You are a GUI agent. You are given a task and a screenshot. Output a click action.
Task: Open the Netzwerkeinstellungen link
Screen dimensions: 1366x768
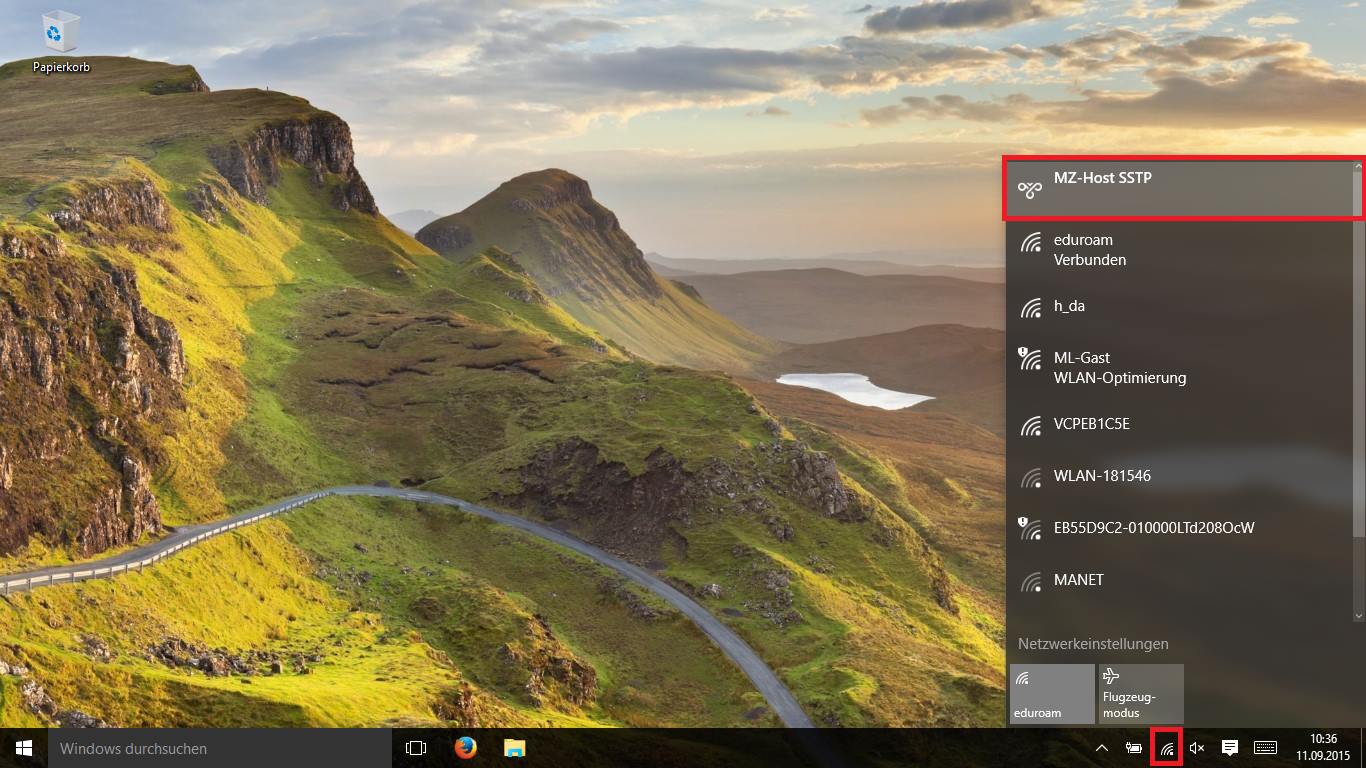[x=1093, y=644]
